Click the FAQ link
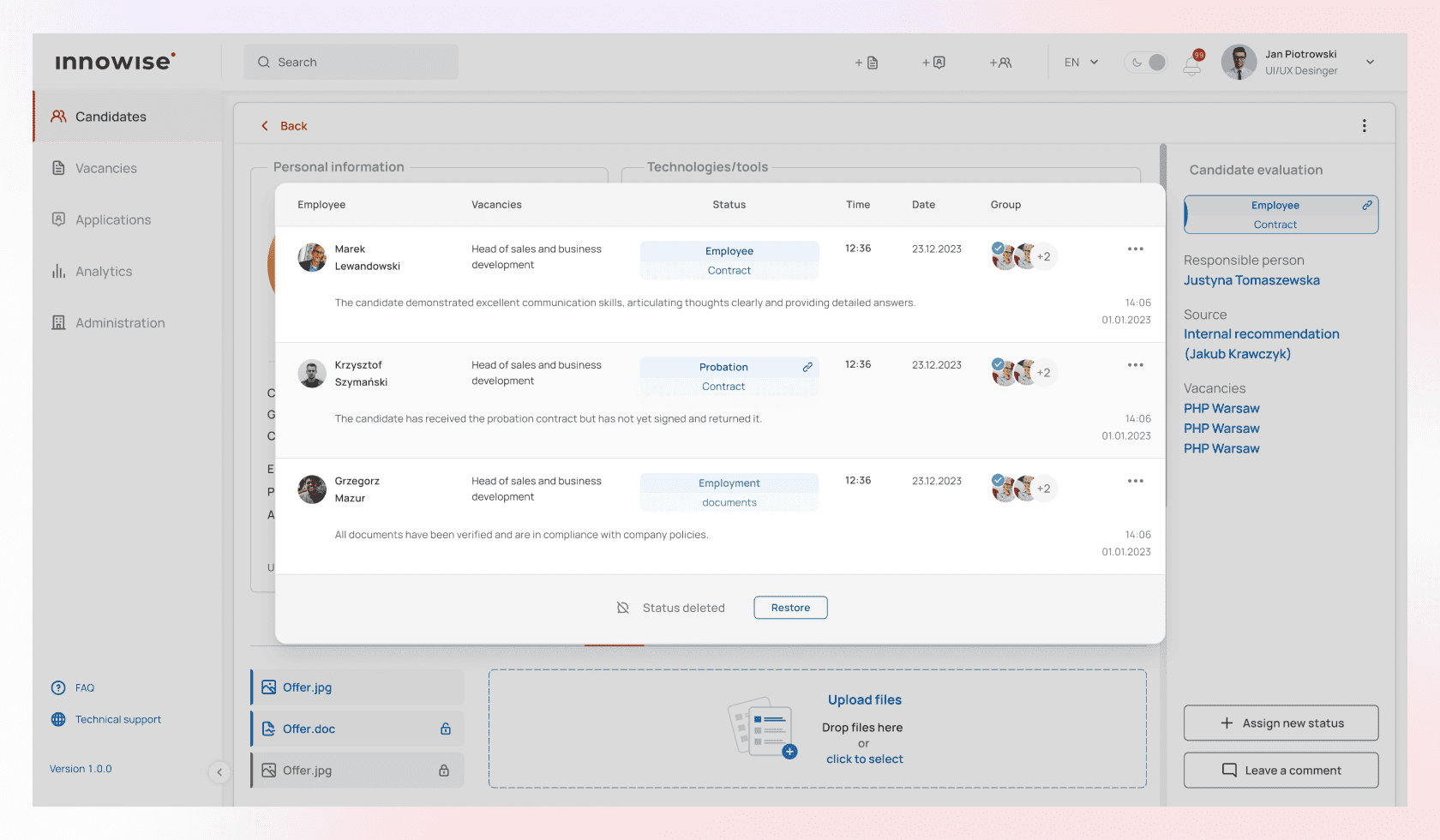Image resolution: width=1440 pixels, height=840 pixels. 73,687
